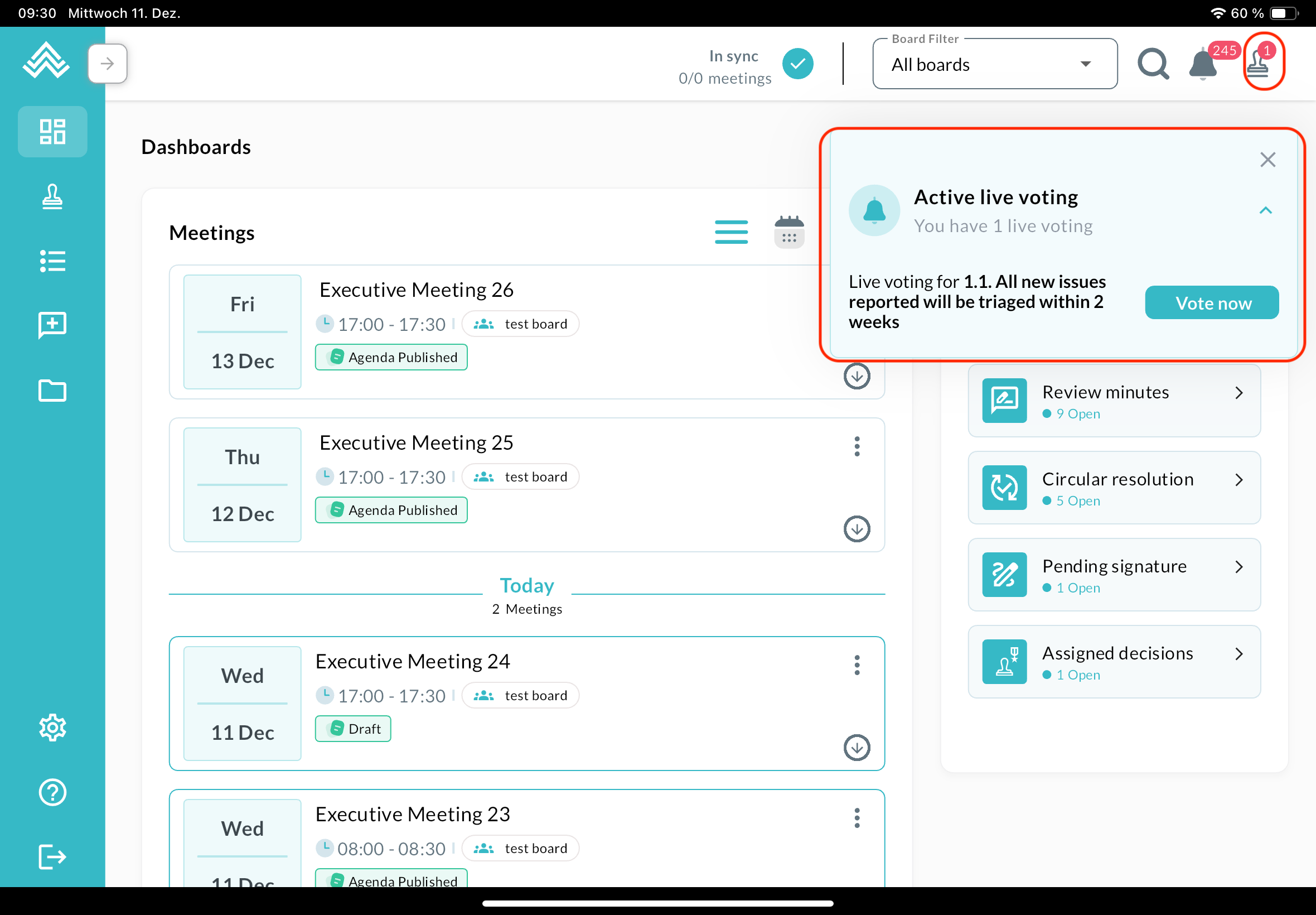Expand the sidebar with the arrow button
This screenshot has height=915, width=1316.
tap(108, 64)
